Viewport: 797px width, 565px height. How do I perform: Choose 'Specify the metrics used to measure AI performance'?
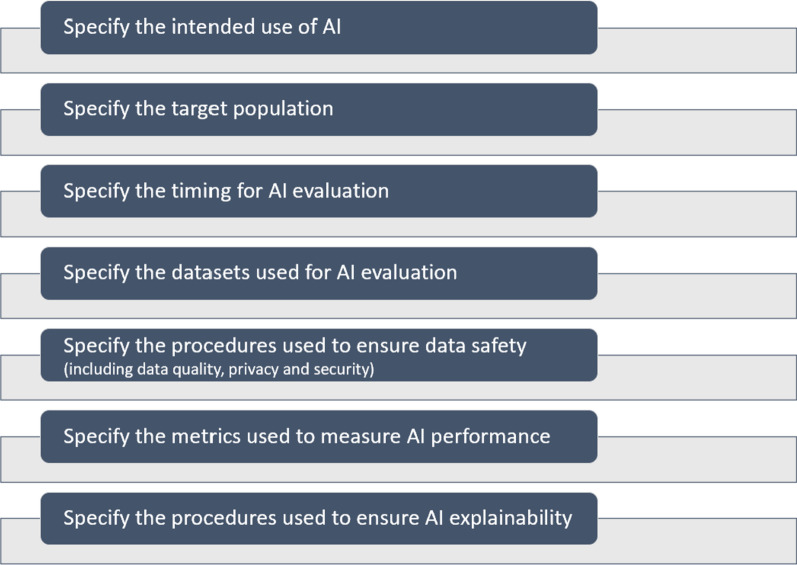[x=319, y=436]
